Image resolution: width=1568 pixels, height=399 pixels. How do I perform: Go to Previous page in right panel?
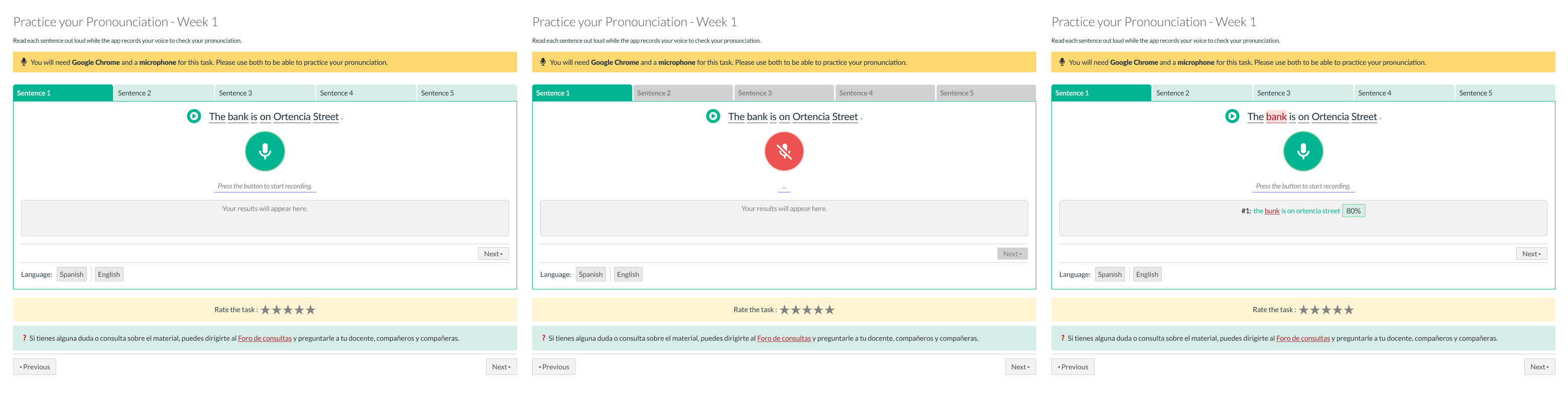[x=1073, y=367]
